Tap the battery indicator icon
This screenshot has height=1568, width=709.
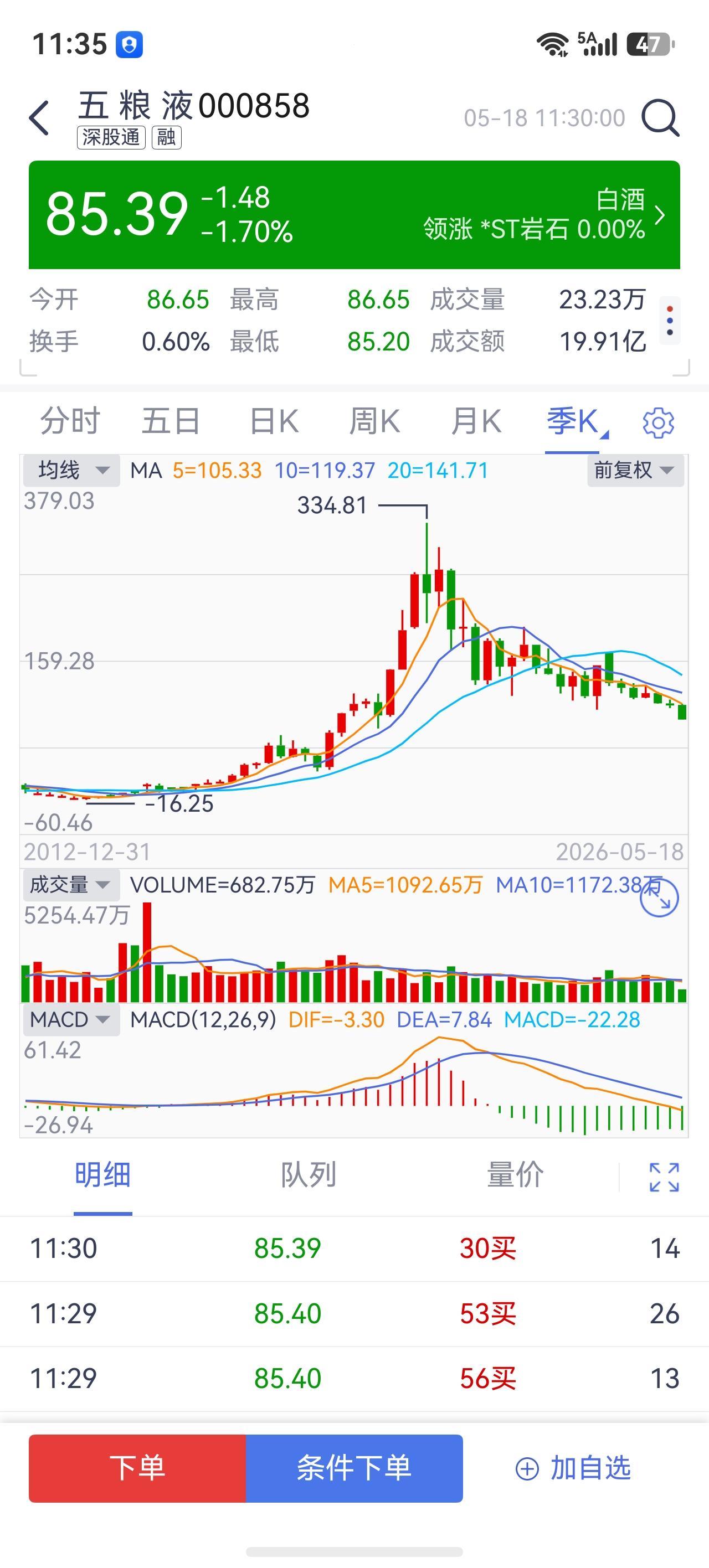click(x=651, y=44)
